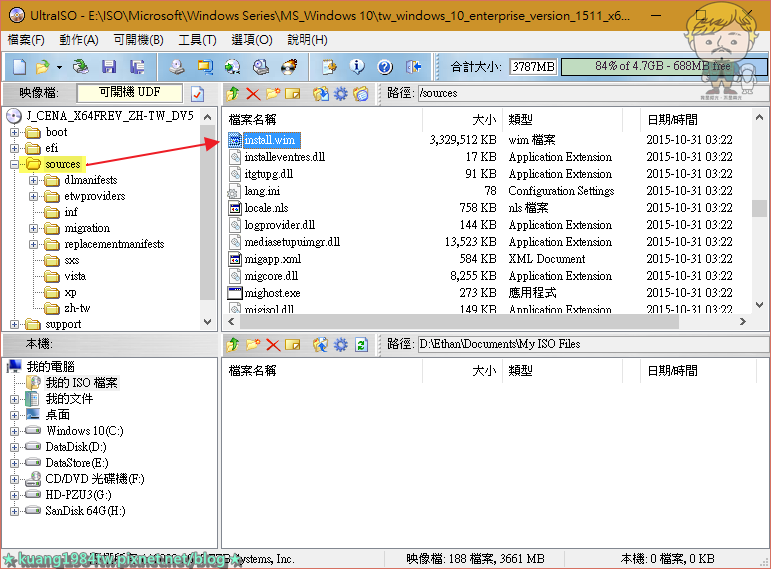This screenshot has height=569, width=771.
Task: Click the Mount to Virtual Drive icon
Action: point(261,67)
